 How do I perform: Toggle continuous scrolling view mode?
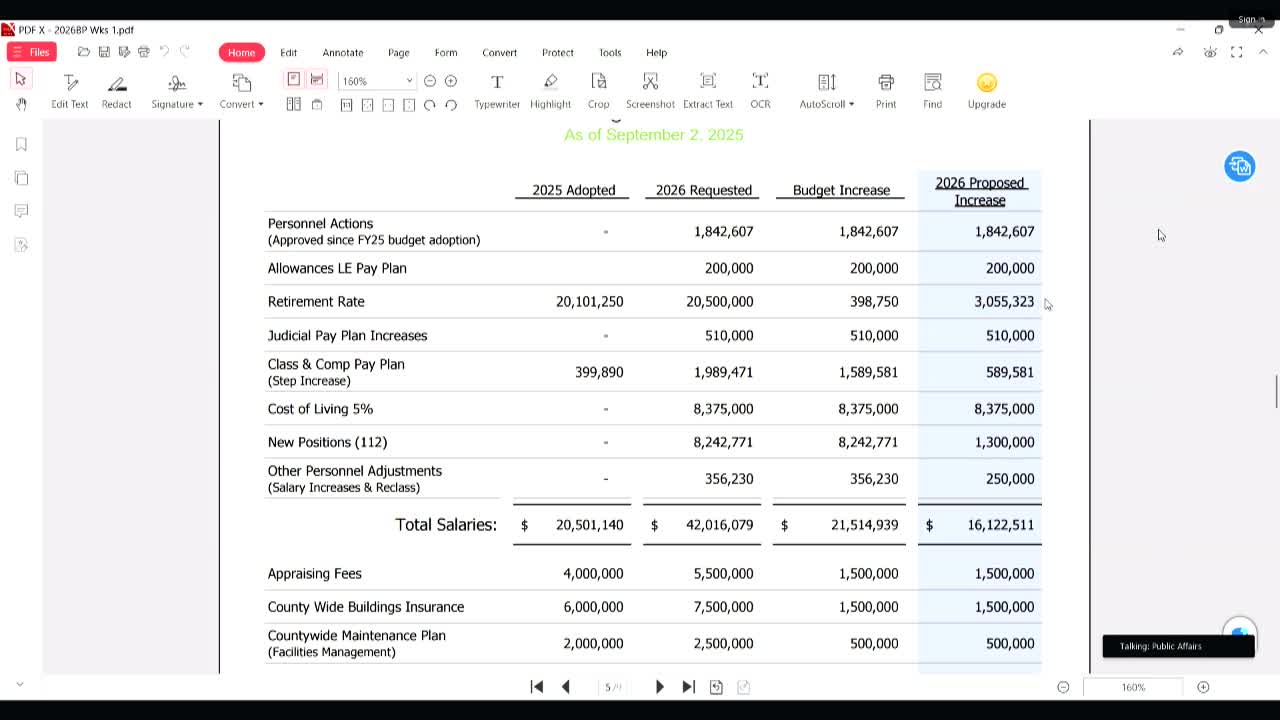coord(316,79)
